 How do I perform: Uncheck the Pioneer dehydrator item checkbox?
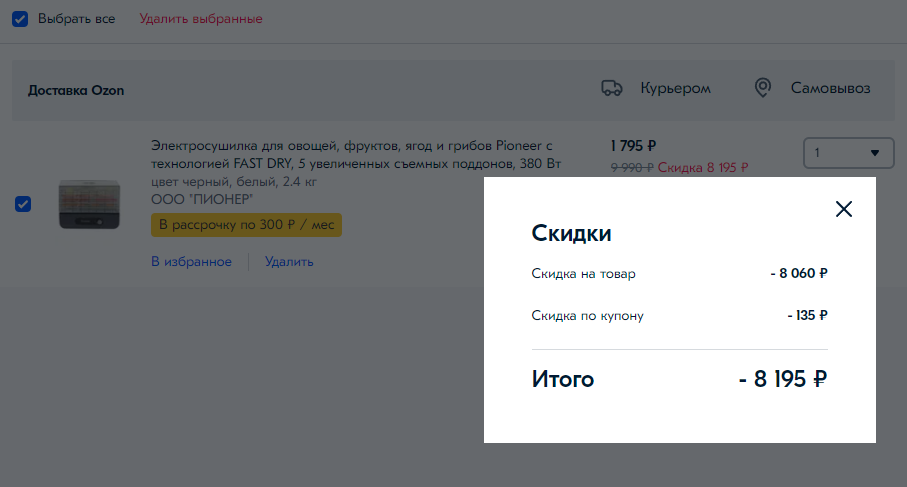click(x=23, y=204)
